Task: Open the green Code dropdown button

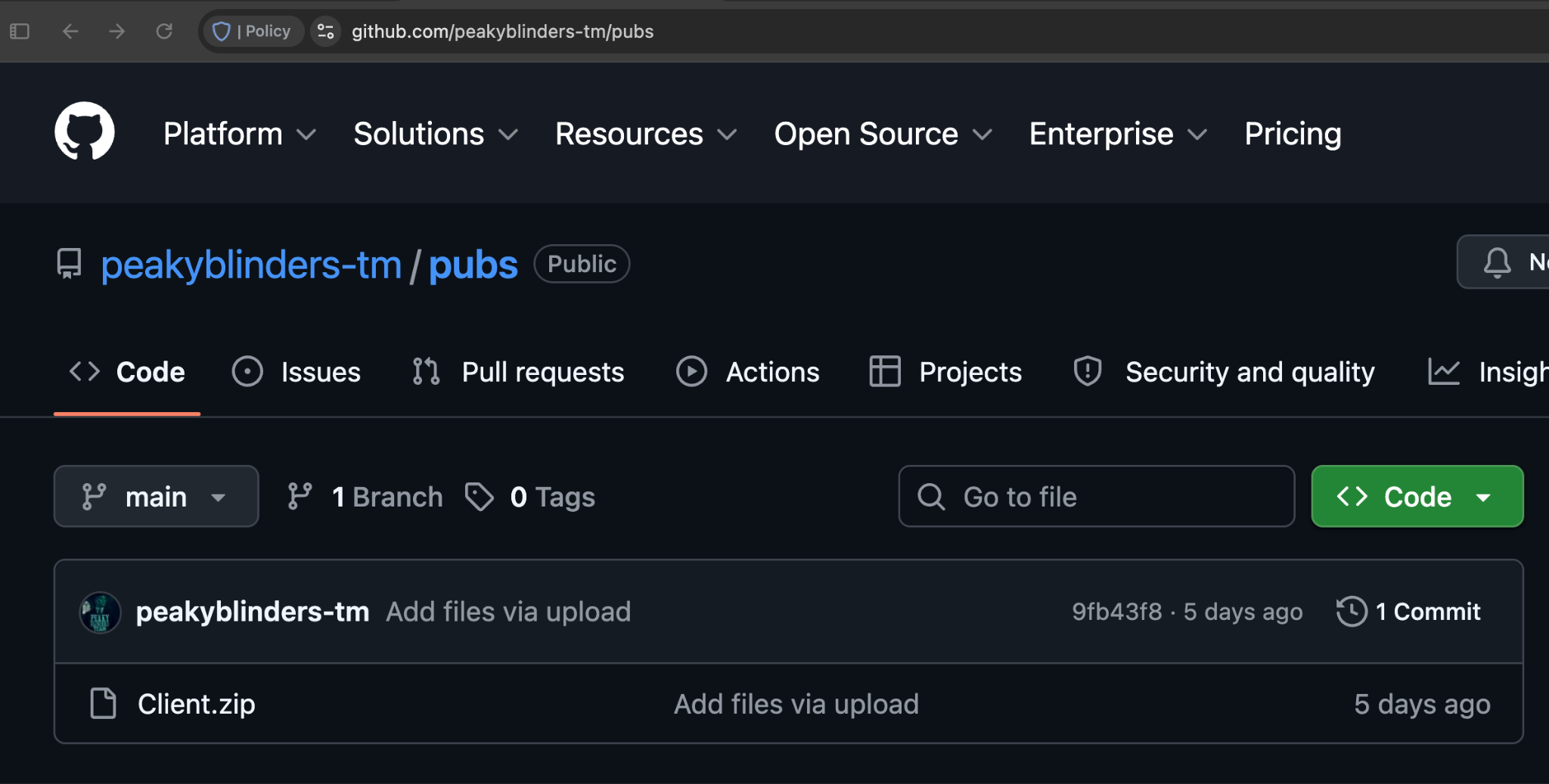Action: (x=1417, y=496)
